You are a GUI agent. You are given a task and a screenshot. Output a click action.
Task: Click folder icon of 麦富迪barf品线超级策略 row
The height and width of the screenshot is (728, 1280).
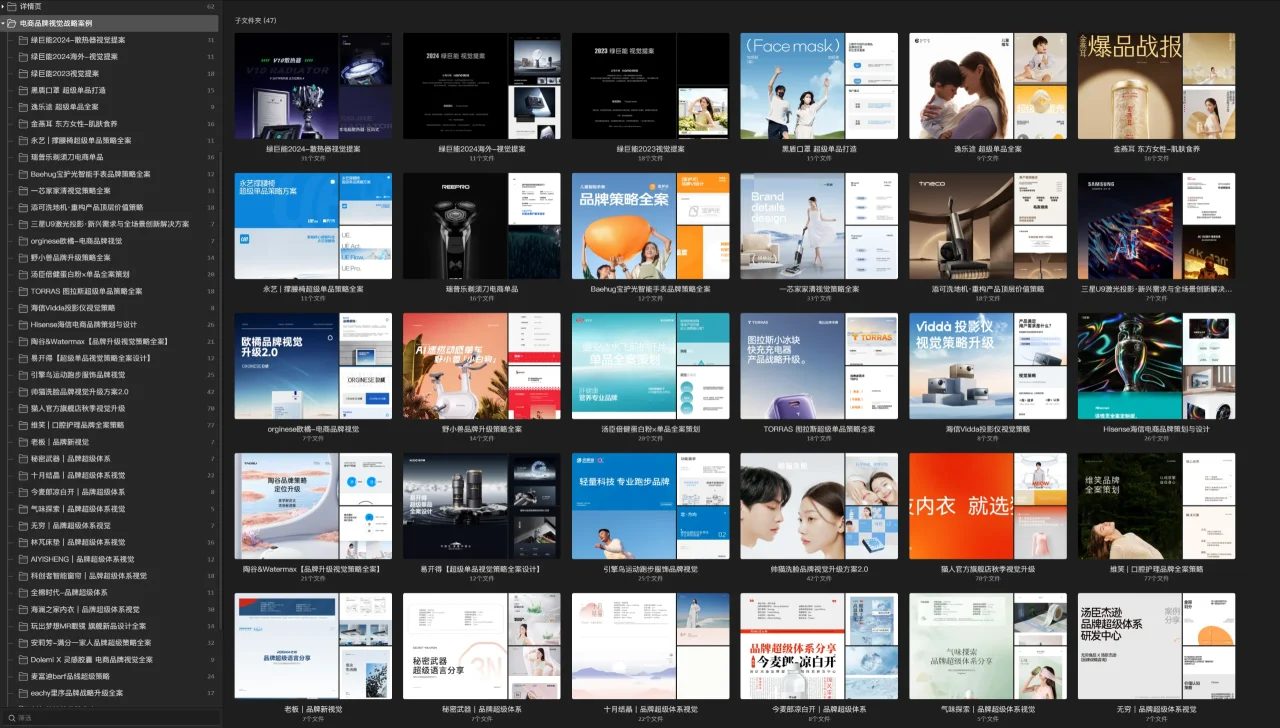pyautogui.click(x=23, y=676)
